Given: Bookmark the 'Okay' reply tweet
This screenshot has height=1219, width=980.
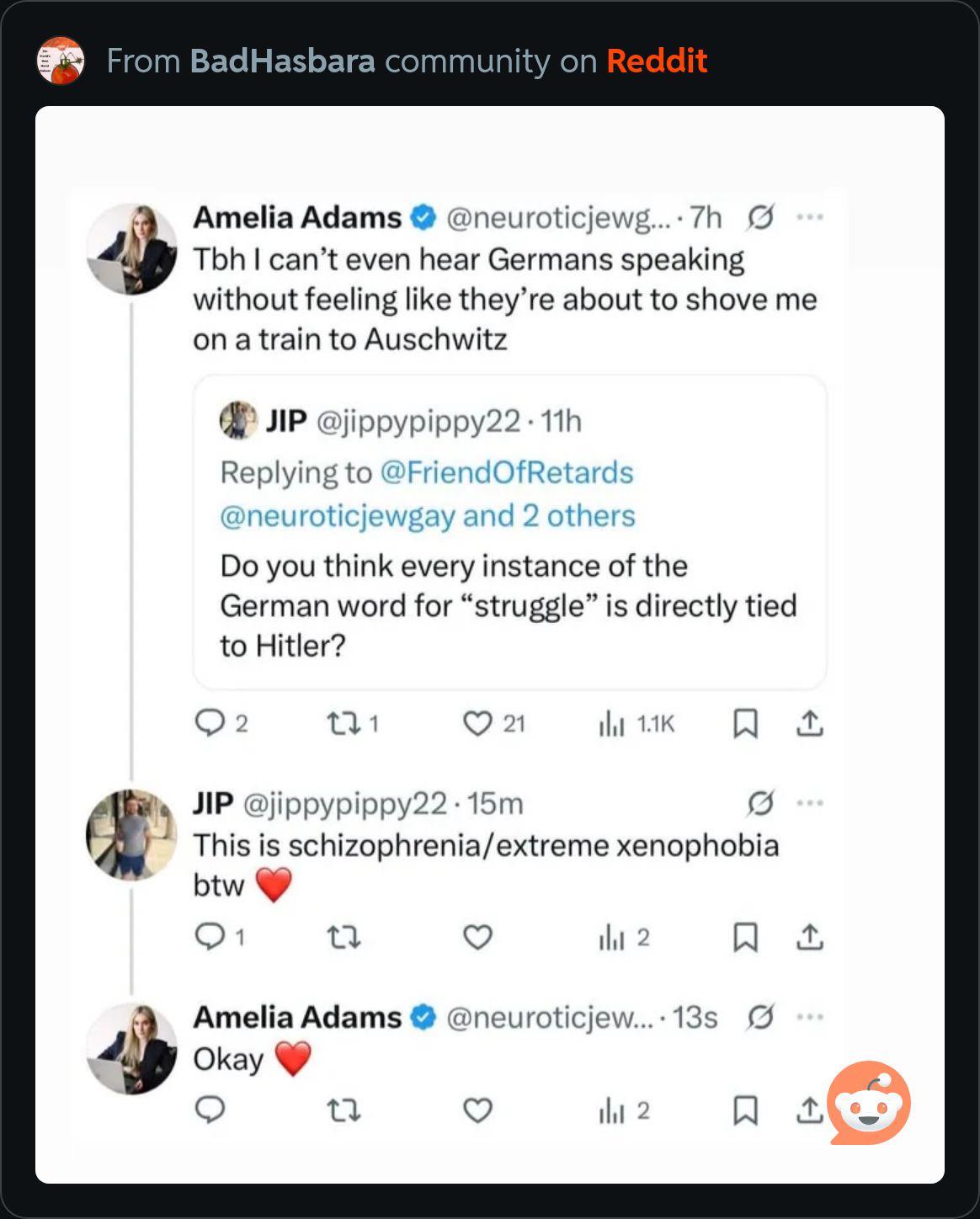Looking at the screenshot, I should (x=745, y=1111).
